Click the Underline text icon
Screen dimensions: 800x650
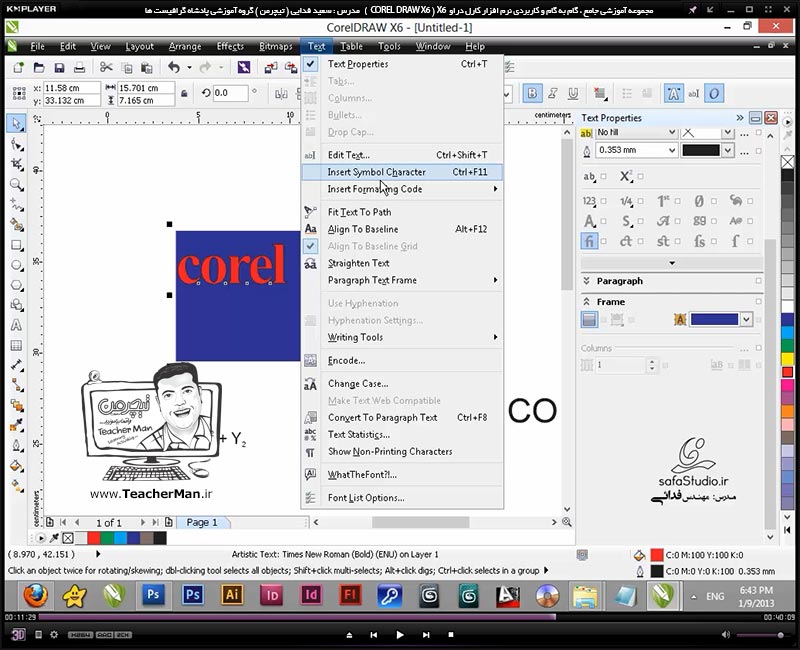[573, 93]
